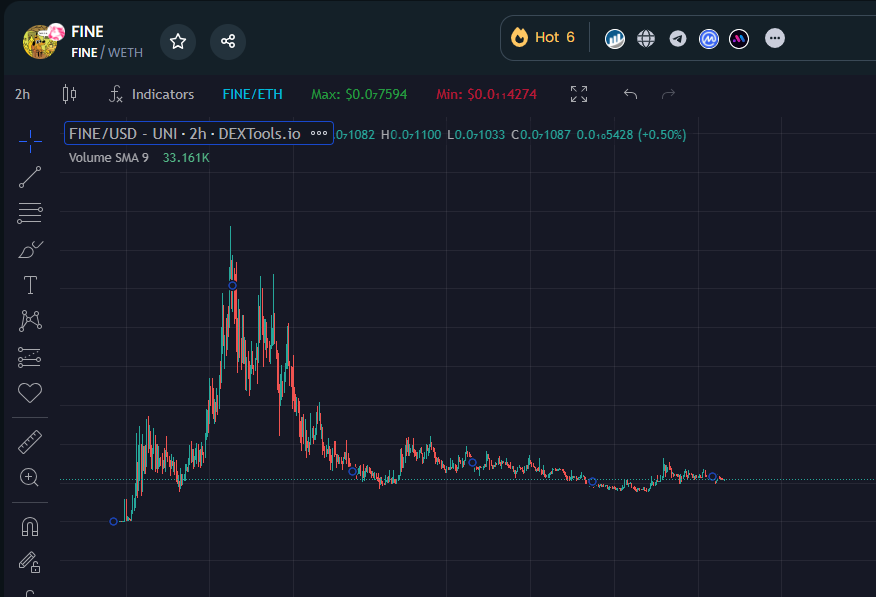The width and height of the screenshot is (876, 597).
Task: Select the crosshair cursor tool
Action: [x=30, y=141]
